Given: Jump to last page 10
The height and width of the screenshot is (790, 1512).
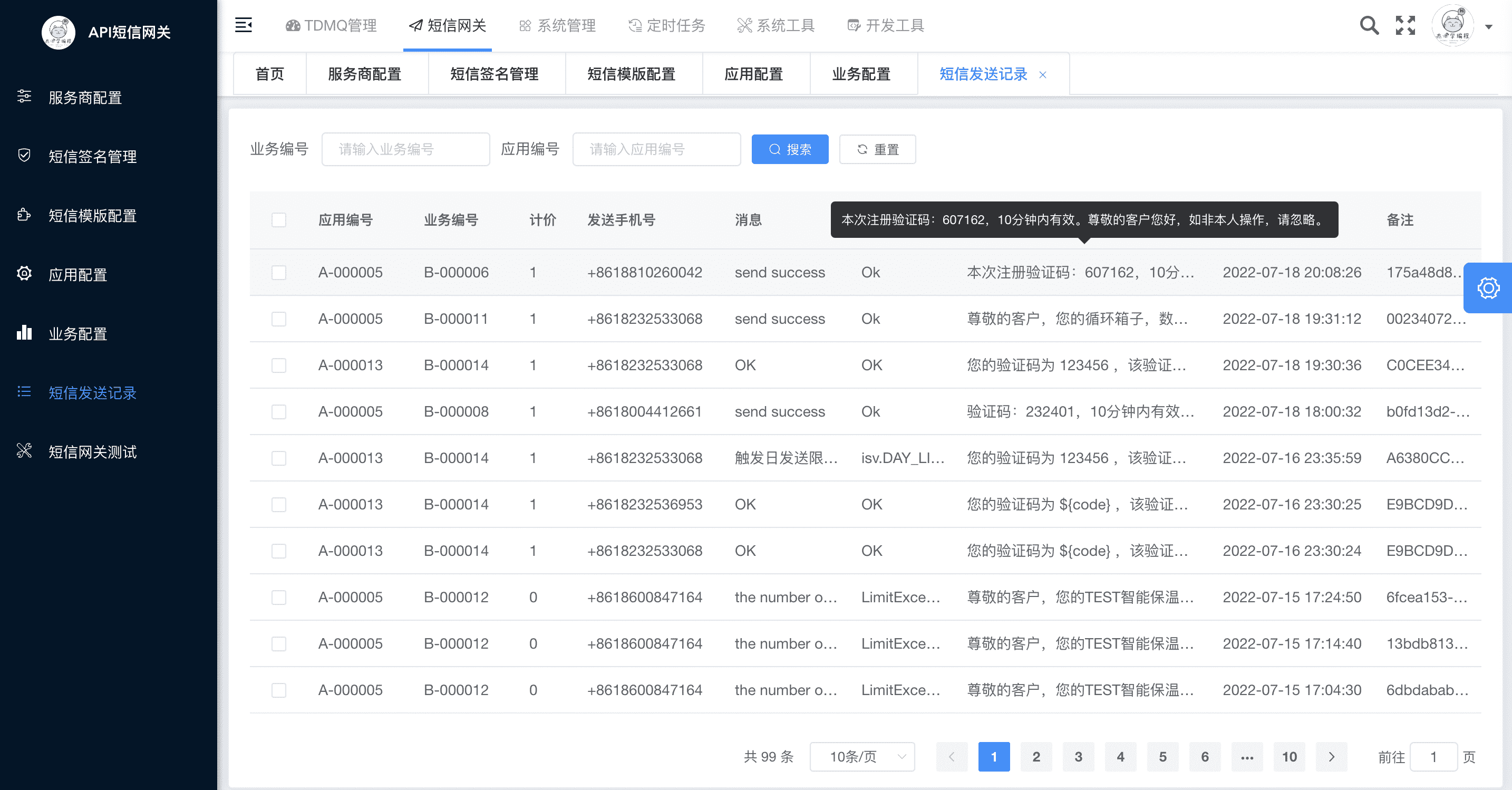Looking at the screenshot, I should [1290, 757].
